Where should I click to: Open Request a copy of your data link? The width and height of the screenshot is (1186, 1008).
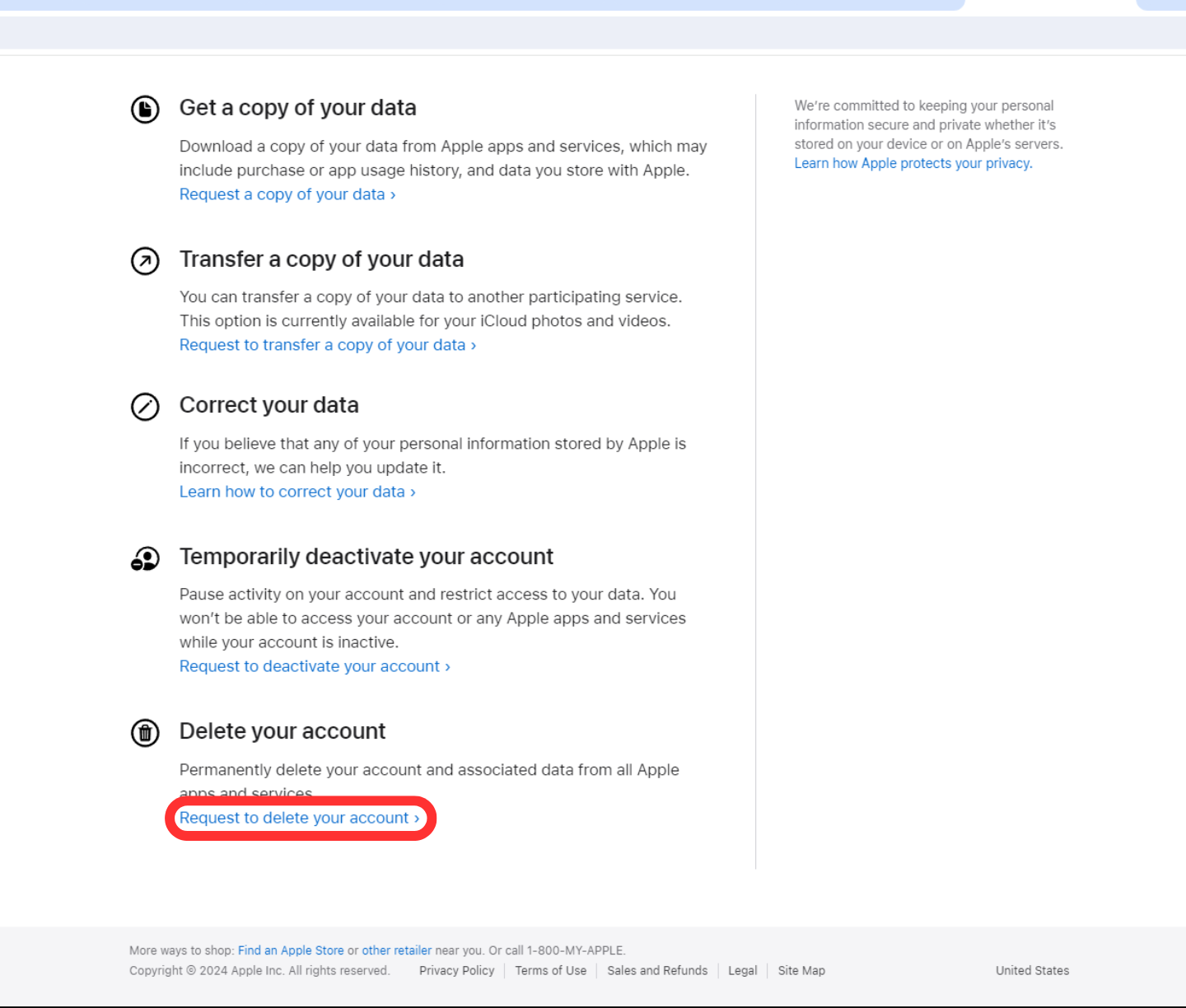point(287,194)
